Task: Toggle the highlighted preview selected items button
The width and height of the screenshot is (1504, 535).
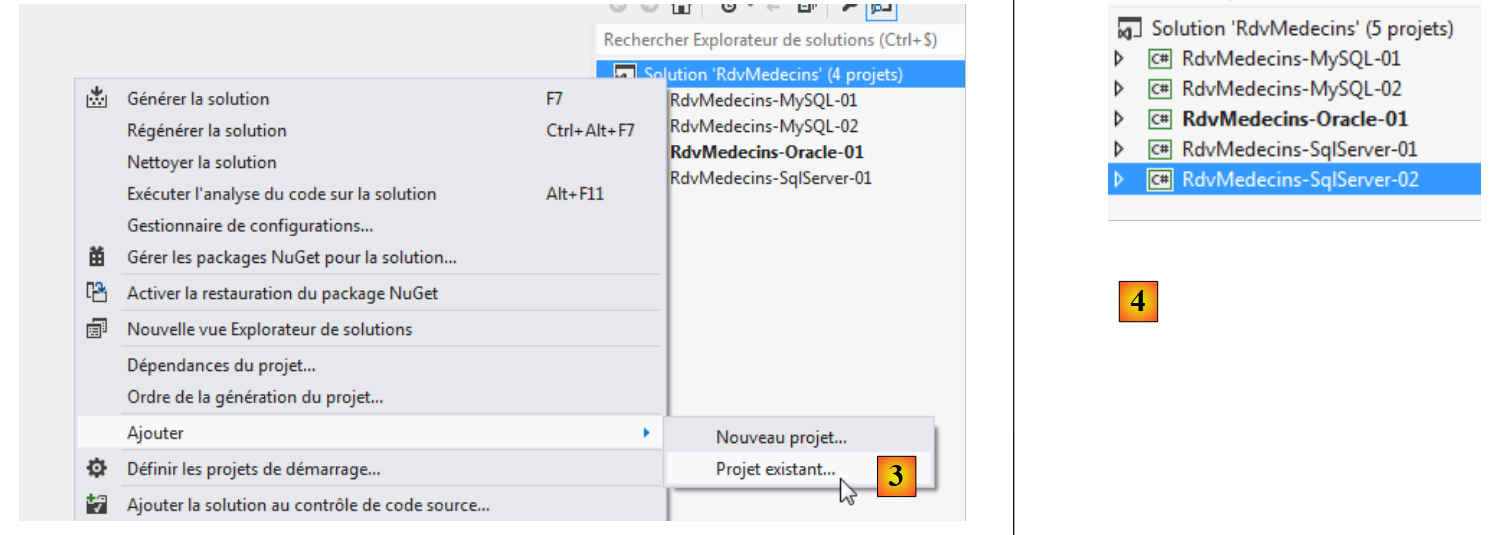Action: tap(881, 8)
